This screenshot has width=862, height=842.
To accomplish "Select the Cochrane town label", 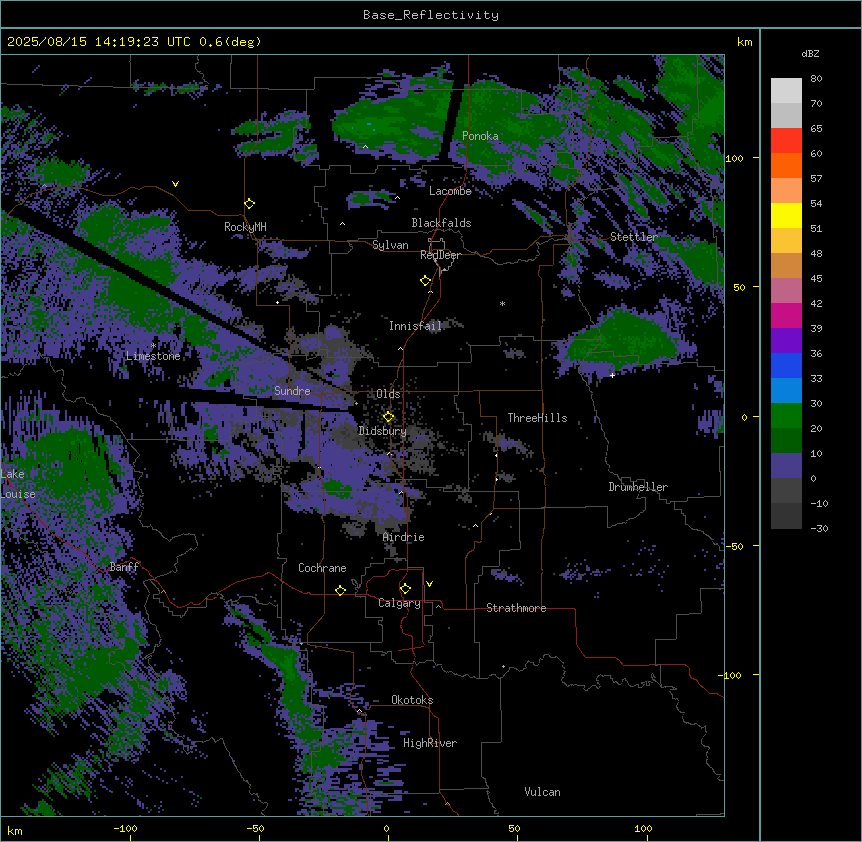I will 322,568.
